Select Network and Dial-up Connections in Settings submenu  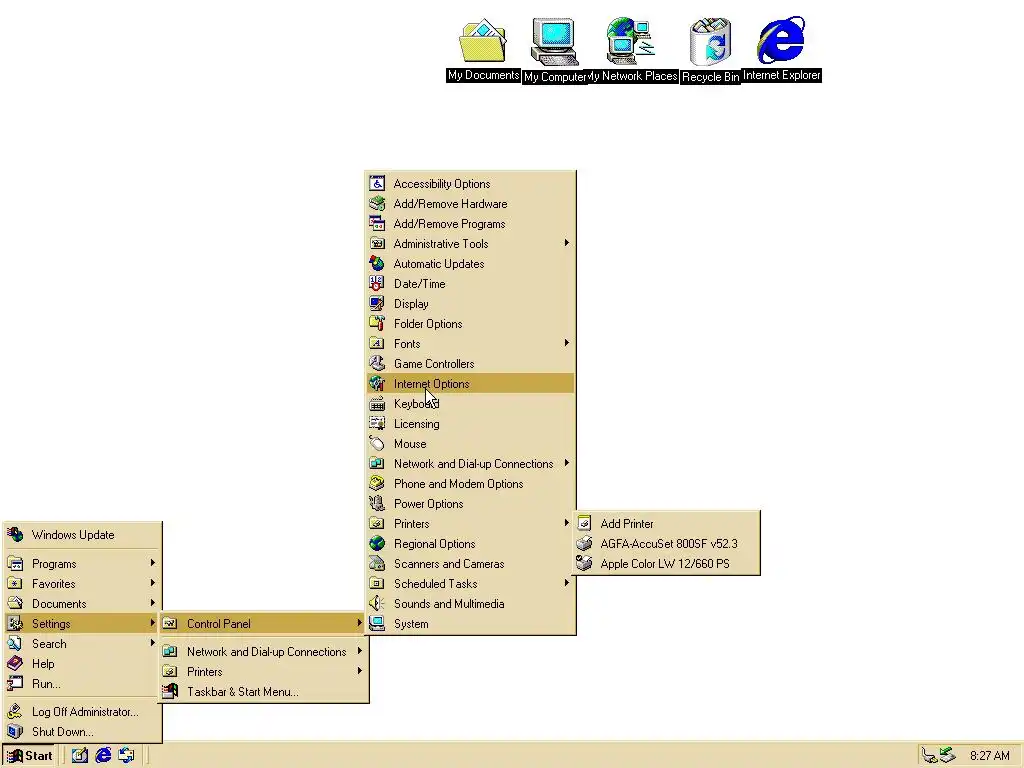pos(264,652)
